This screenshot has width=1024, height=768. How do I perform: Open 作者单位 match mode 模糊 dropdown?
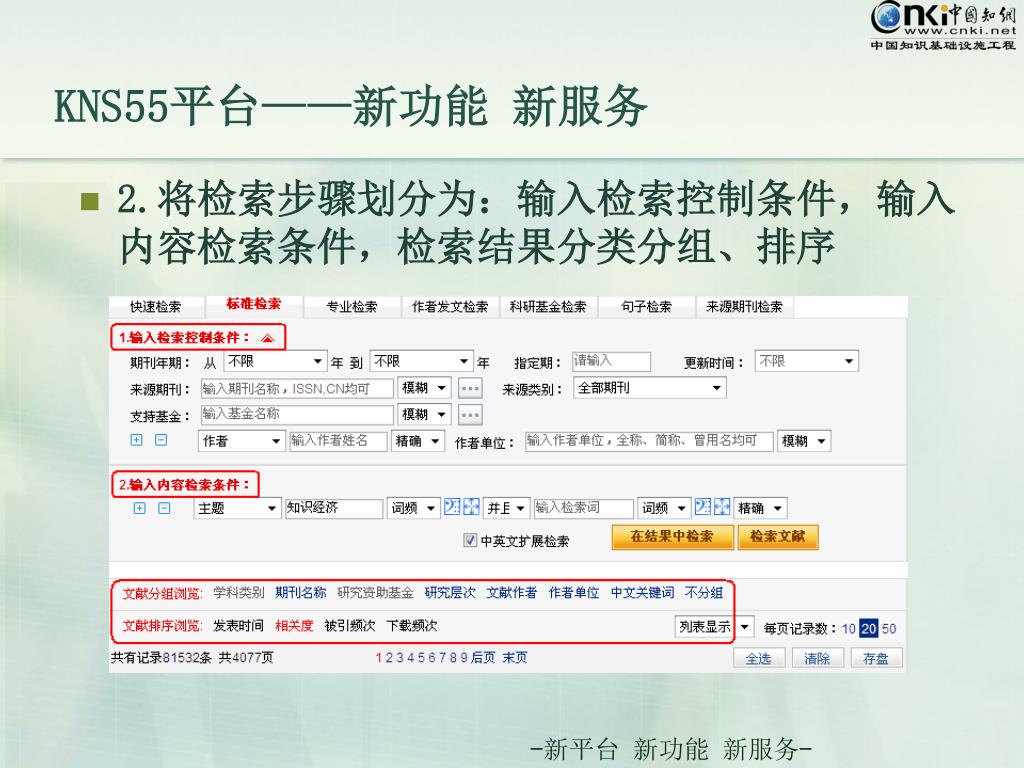[x=804, y=441]
